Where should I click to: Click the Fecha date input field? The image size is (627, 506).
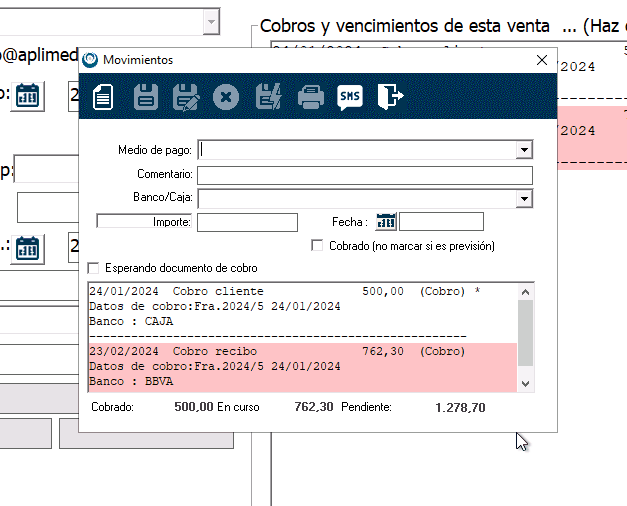441,222
